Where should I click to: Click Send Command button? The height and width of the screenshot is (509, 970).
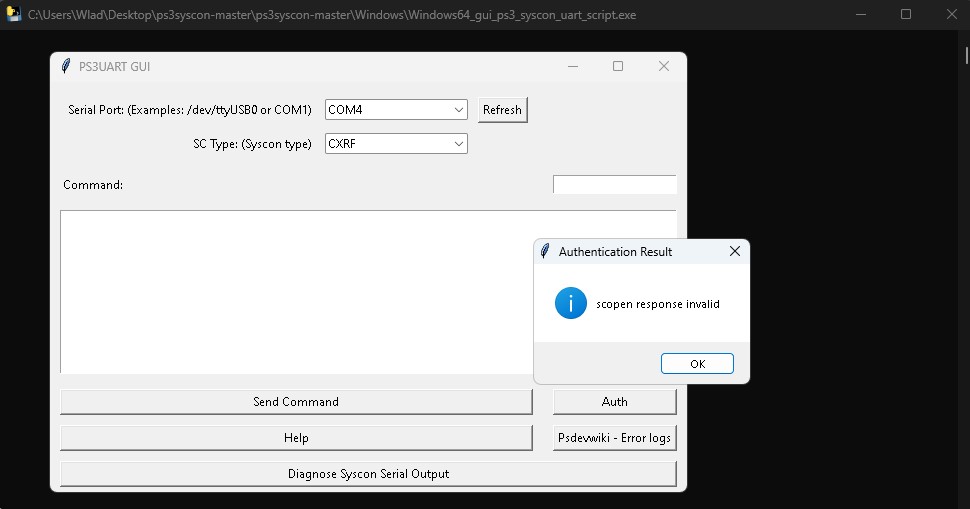click(296, 402)
